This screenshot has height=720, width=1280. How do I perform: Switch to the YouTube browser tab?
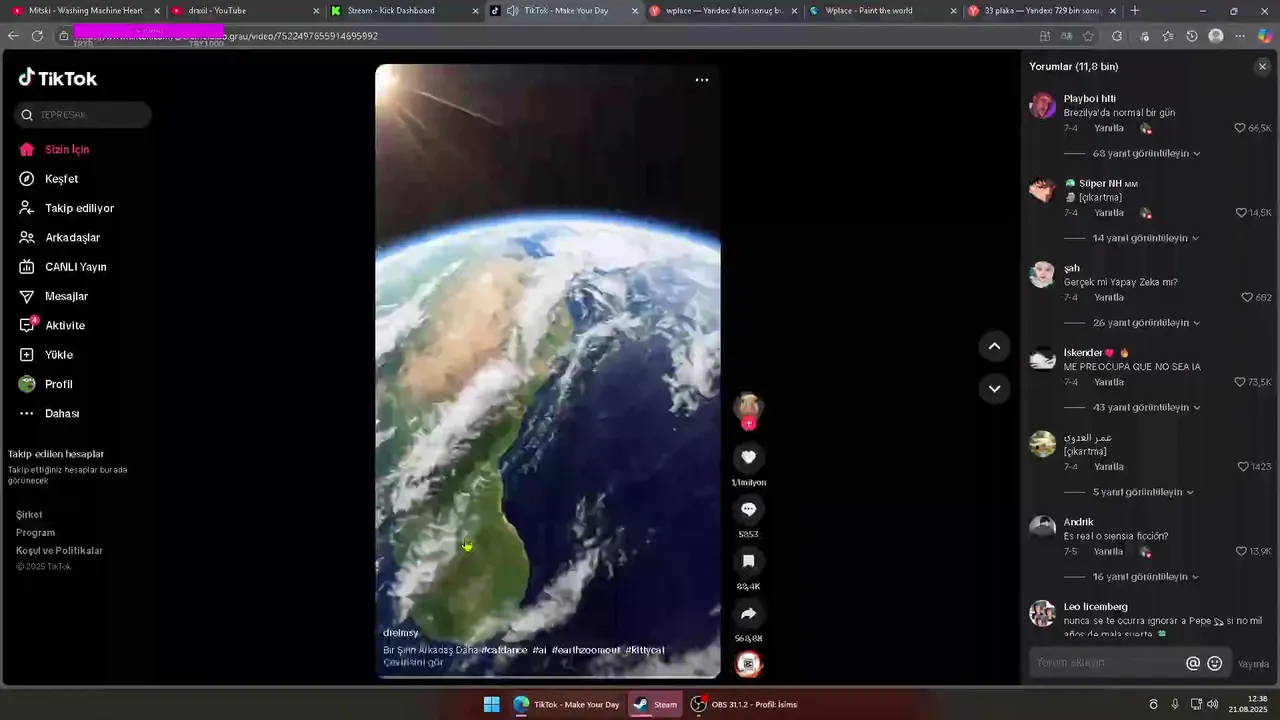pyautogui.click(x=245, y=11)
